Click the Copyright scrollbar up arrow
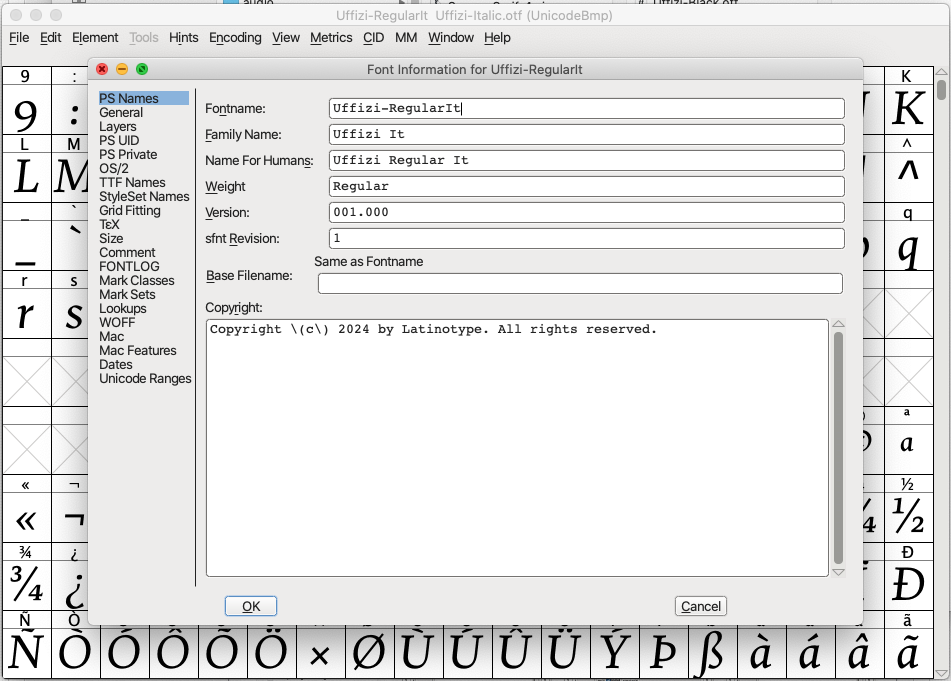 (x=838, y=324)
